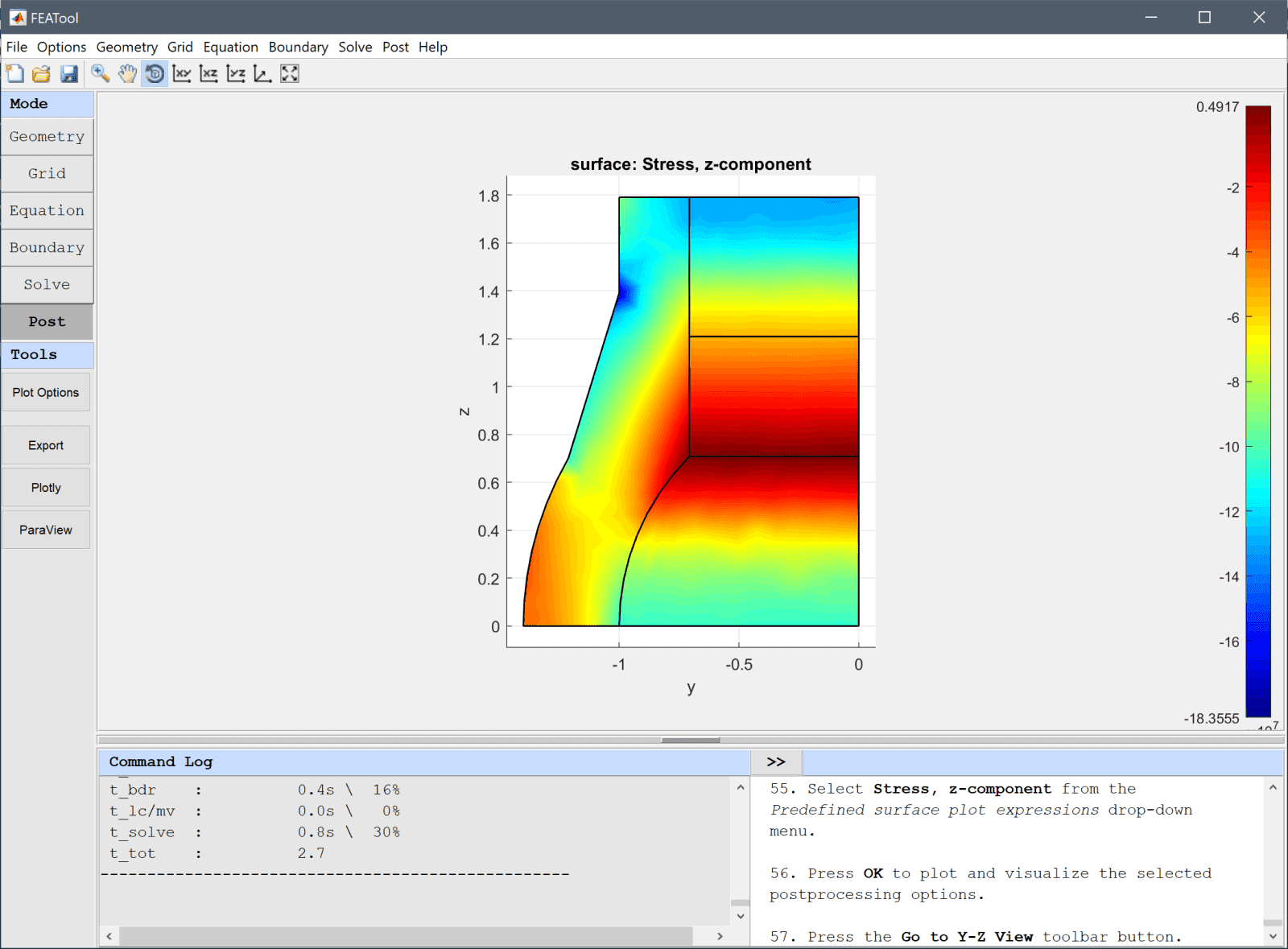Image resolution: width=1288 pixels, height=949 pixels.
Task: Go to X-Y view
Action: point(182,74)
